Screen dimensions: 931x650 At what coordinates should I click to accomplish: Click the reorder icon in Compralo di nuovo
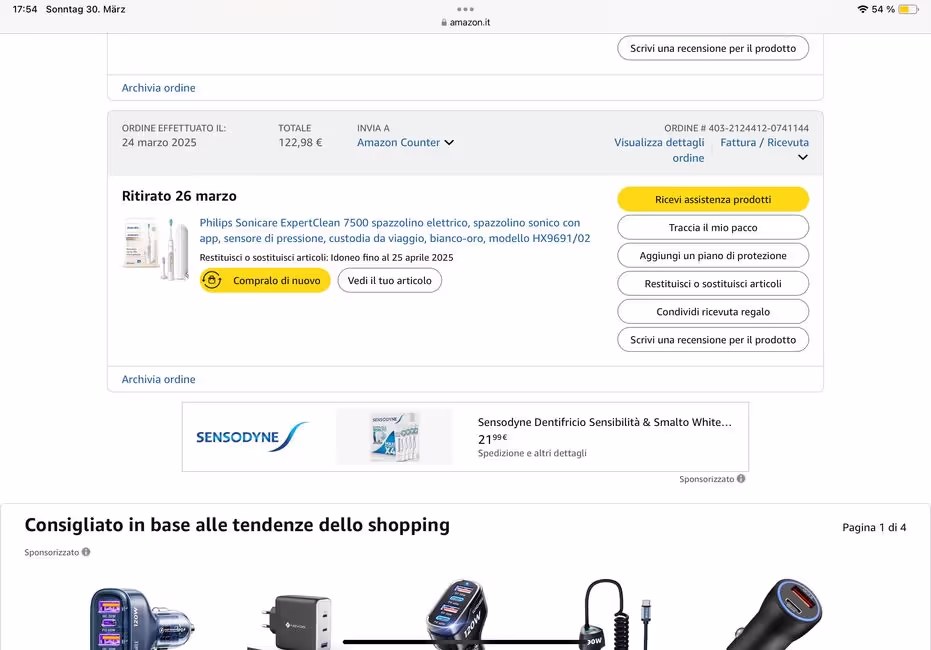click(212, 280)
